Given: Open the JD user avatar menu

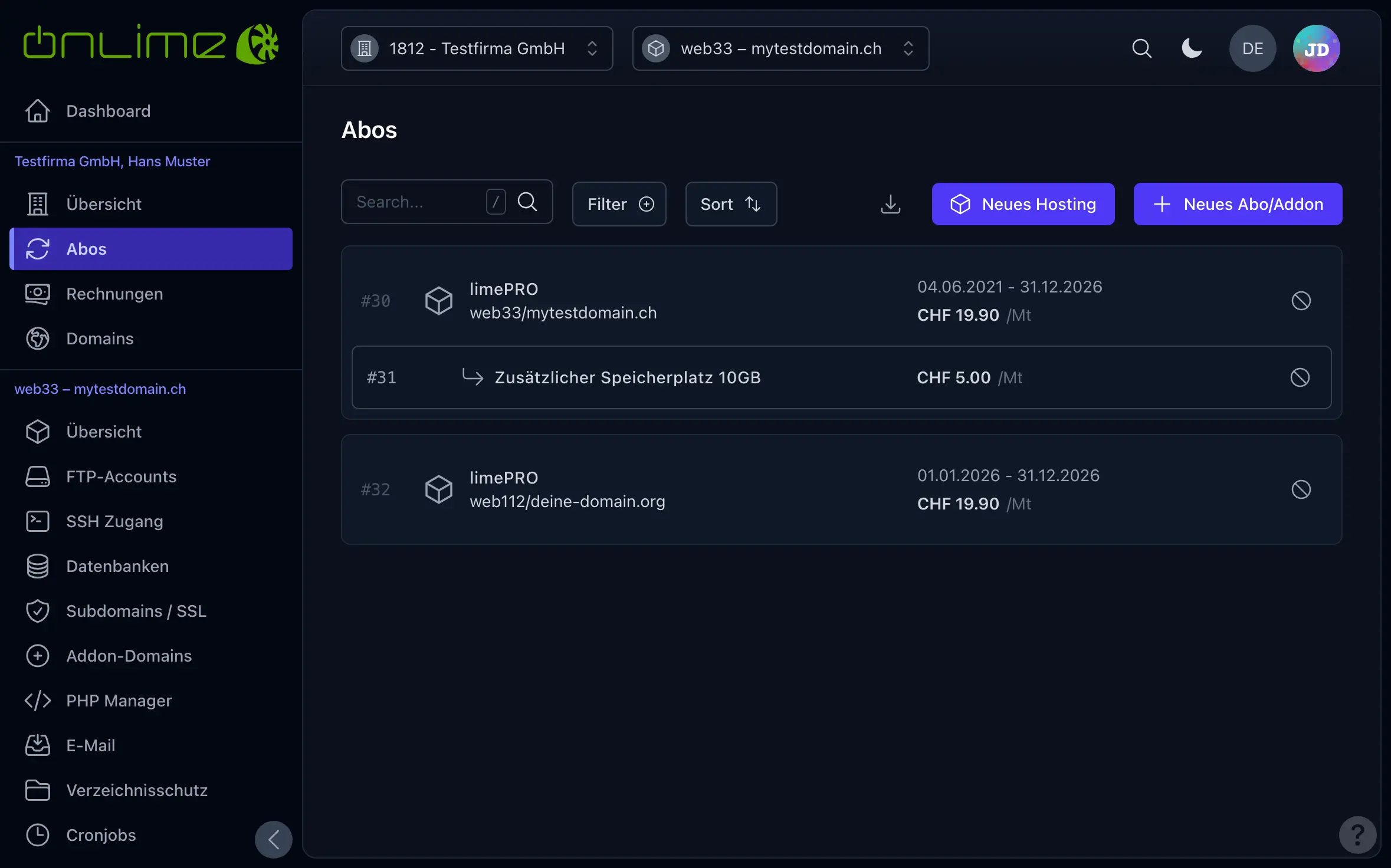Looking at the screenshot, I should click(x=1316, y=48).
